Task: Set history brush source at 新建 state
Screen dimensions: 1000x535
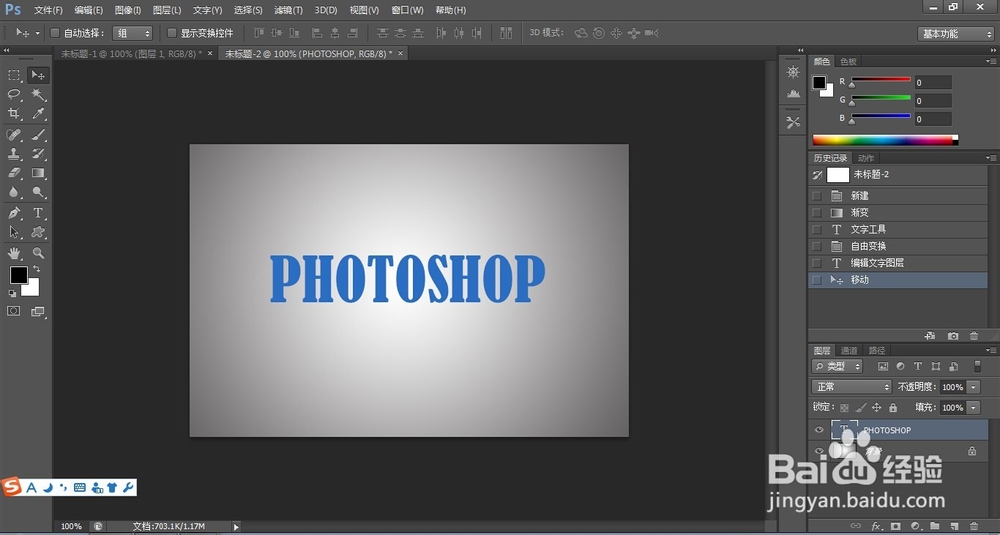Action: [816, 196]
